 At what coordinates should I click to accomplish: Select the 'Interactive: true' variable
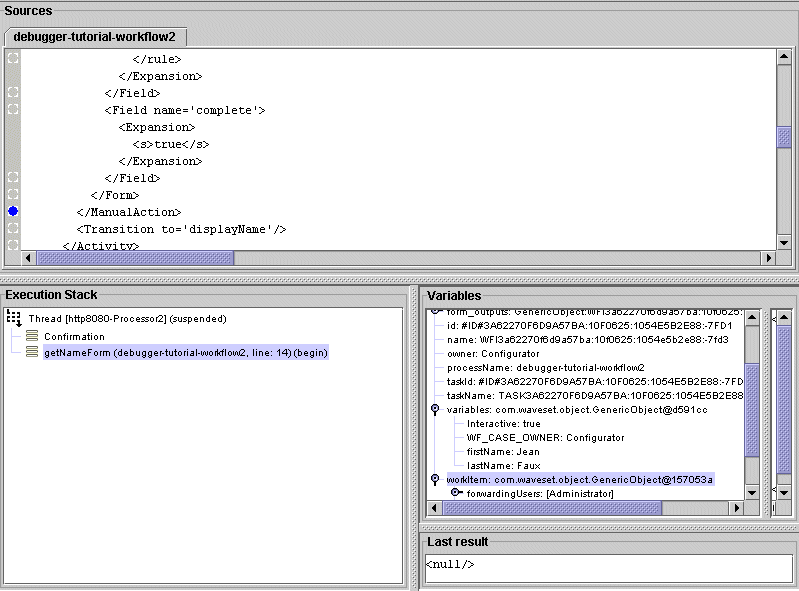503,424
